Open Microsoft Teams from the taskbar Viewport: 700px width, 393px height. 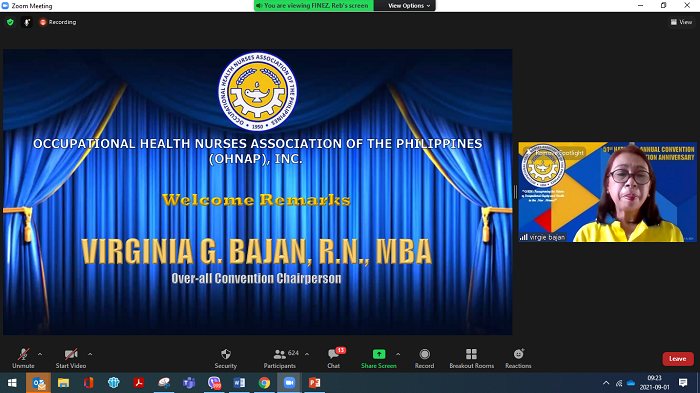pyautogui.click(x=189, y=383)
